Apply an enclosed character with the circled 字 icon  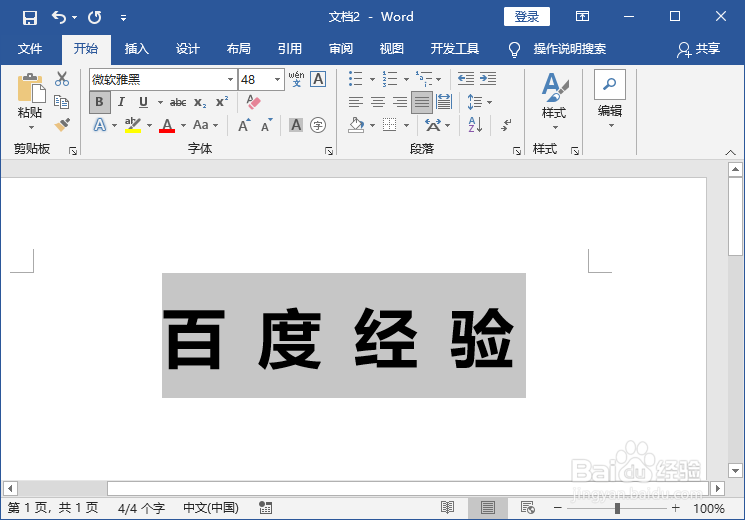click(318, 125)
